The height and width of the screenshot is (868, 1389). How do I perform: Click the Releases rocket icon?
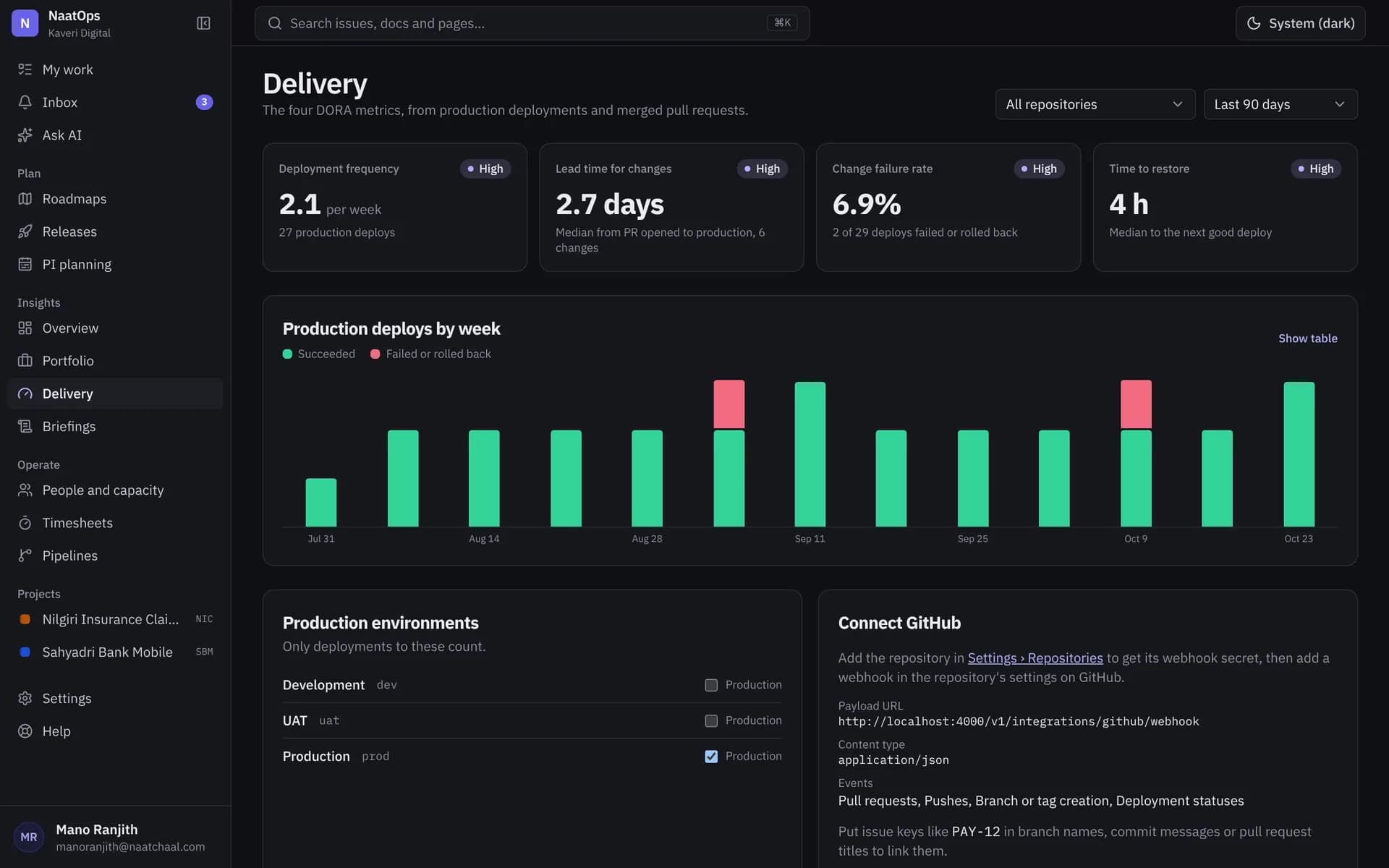pyautogui.click(x=25, y=231)
